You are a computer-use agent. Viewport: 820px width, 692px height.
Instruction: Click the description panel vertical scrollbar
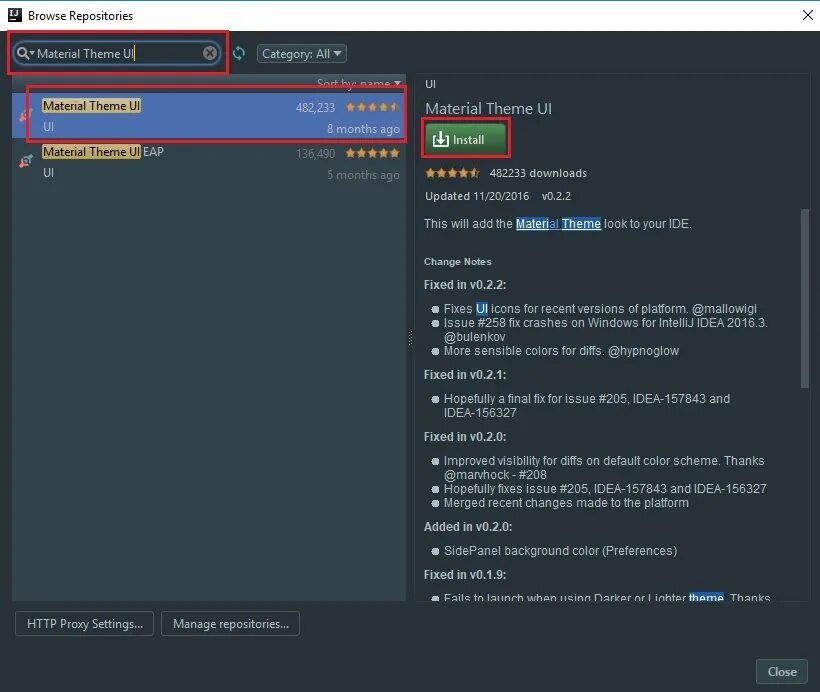tap(804, 298)
